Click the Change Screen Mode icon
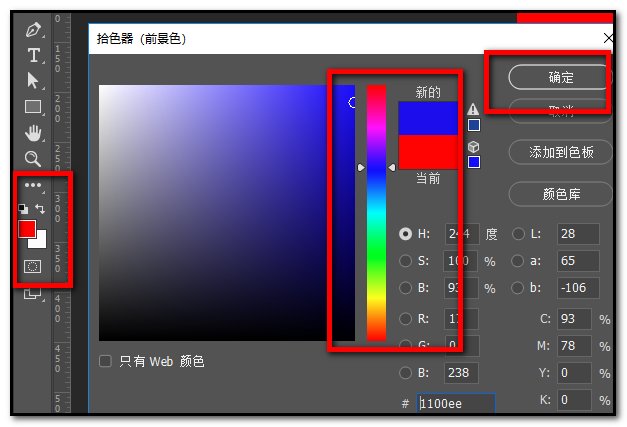627x427 pixels. pyautogui.click(x=32, y=294)
